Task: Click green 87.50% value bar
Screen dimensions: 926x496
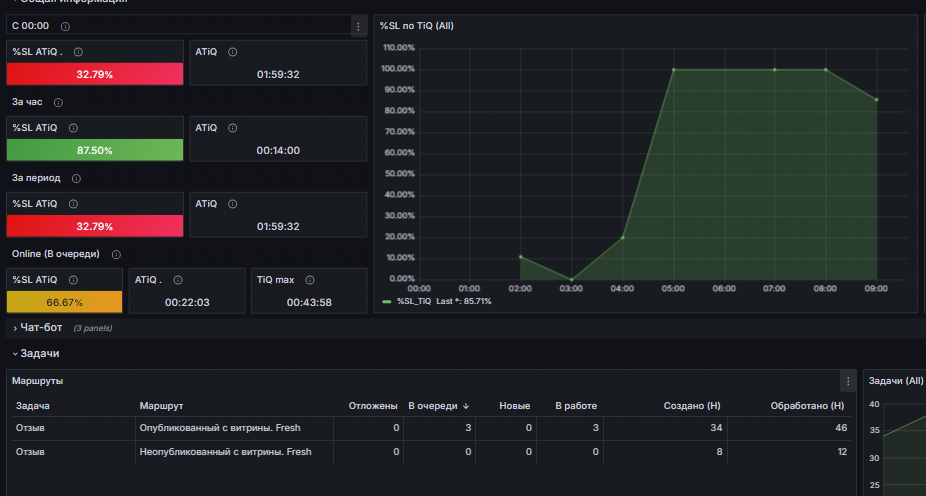Action: [x=94, y=150]
